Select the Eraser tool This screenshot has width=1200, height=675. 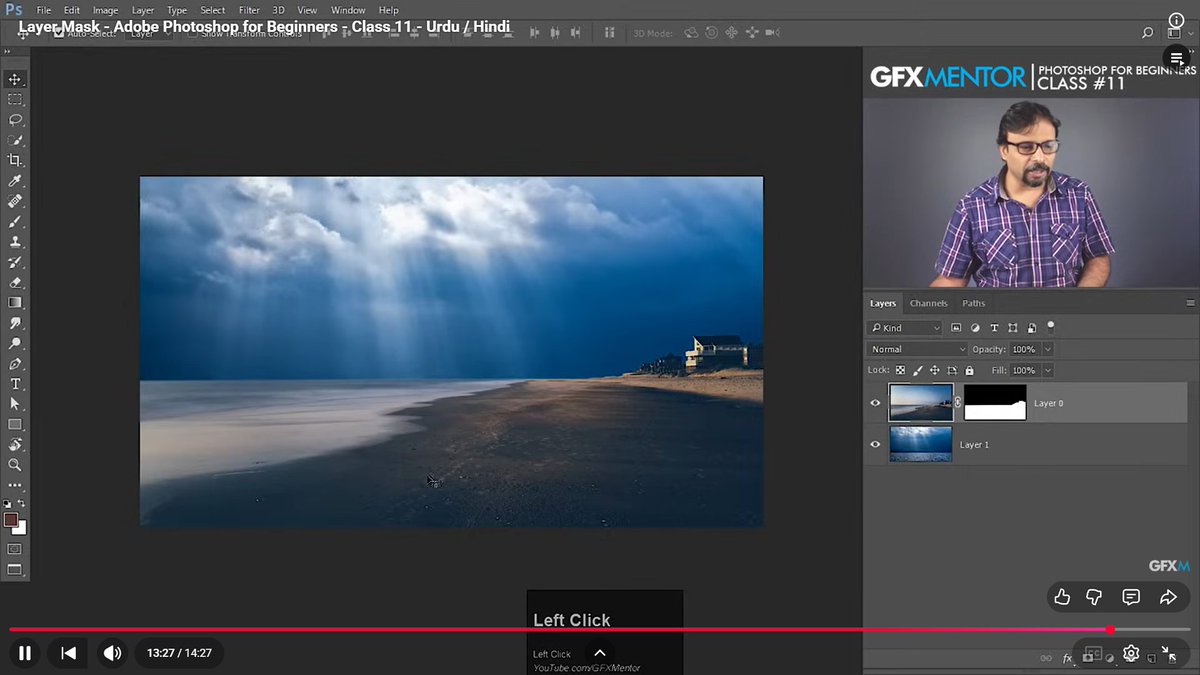15,282
